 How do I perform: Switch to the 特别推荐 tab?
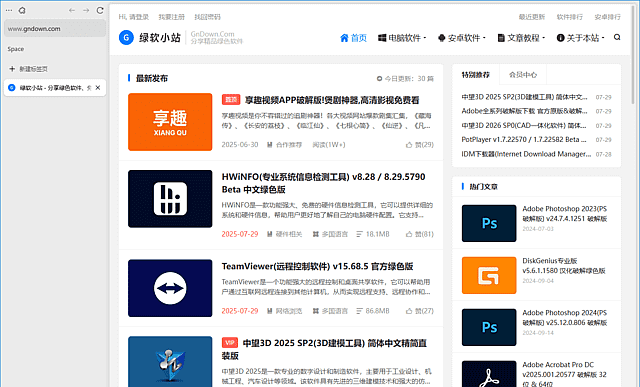[476, 75]
